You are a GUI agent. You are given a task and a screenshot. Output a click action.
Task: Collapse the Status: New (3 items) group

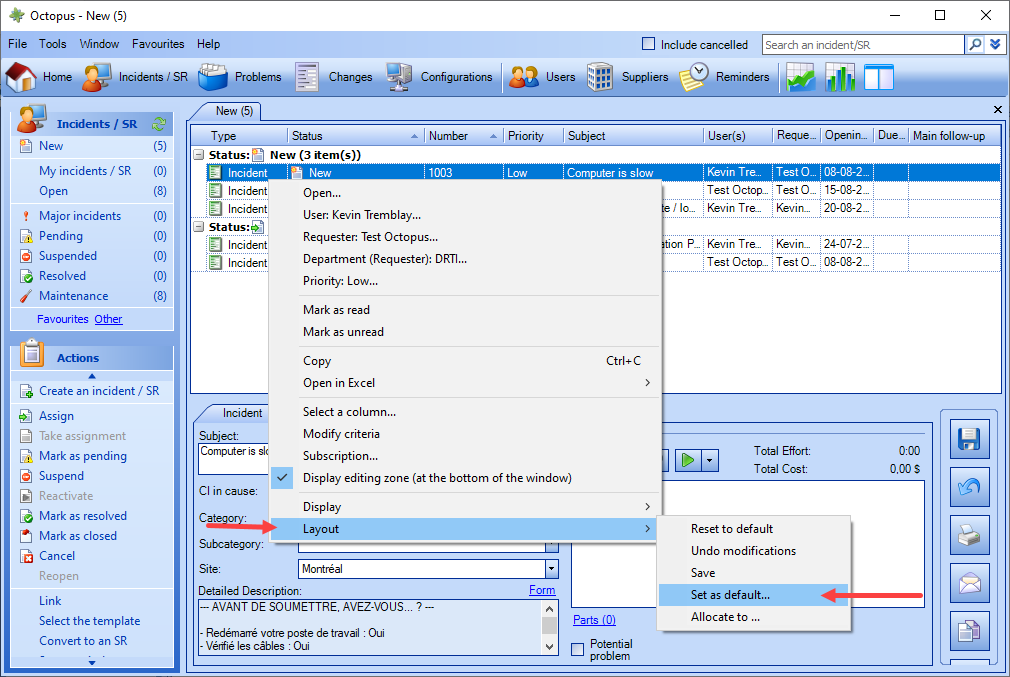199,155
